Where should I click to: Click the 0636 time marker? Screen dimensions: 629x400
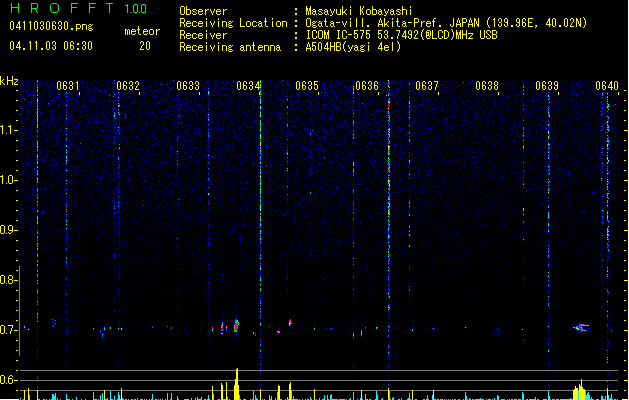pyautogui.click(x=367, y=86)
